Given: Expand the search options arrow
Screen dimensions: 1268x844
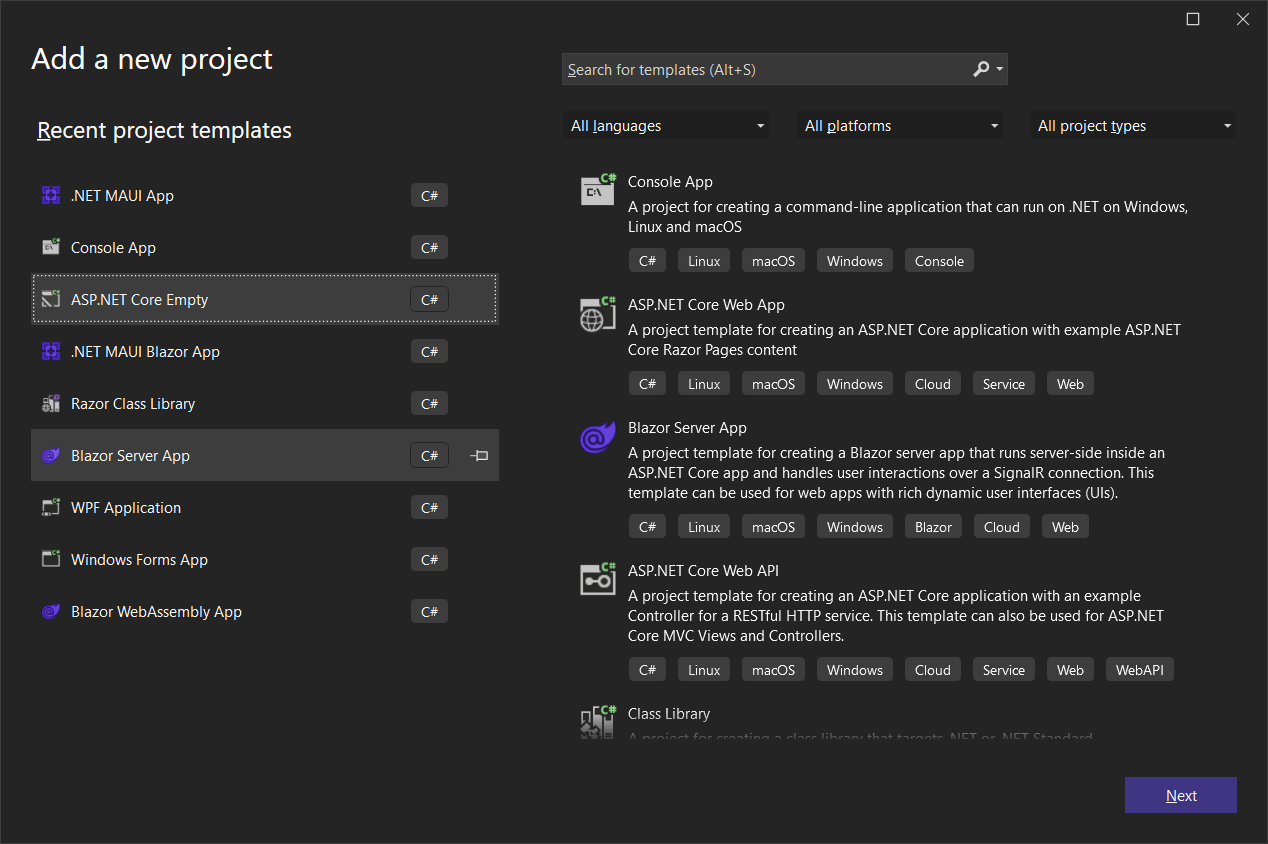Looking at the screenshot, I should [1000, 70].
